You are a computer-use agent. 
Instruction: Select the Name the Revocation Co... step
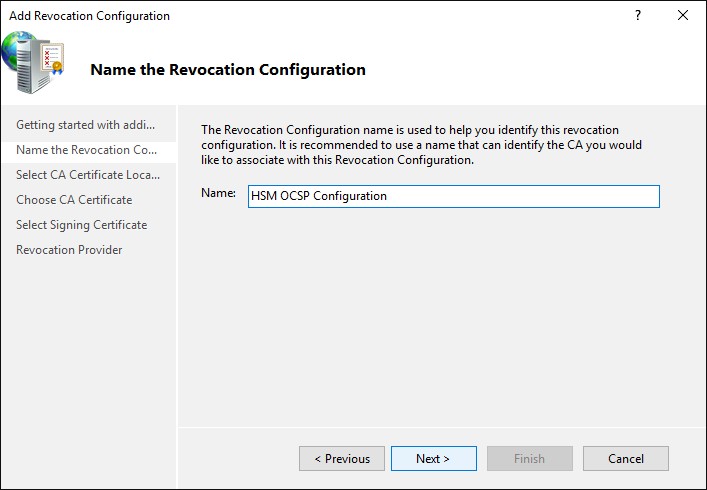point(88,150)
